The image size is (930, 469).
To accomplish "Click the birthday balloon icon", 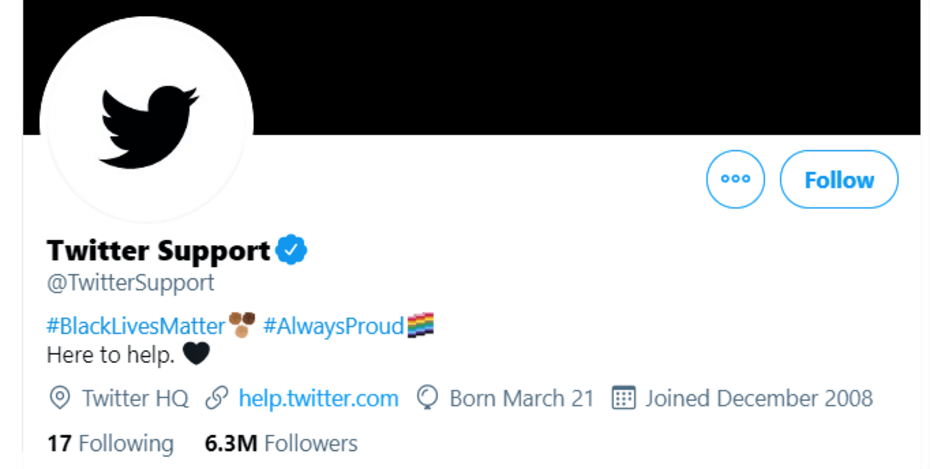I will [428, 398].
